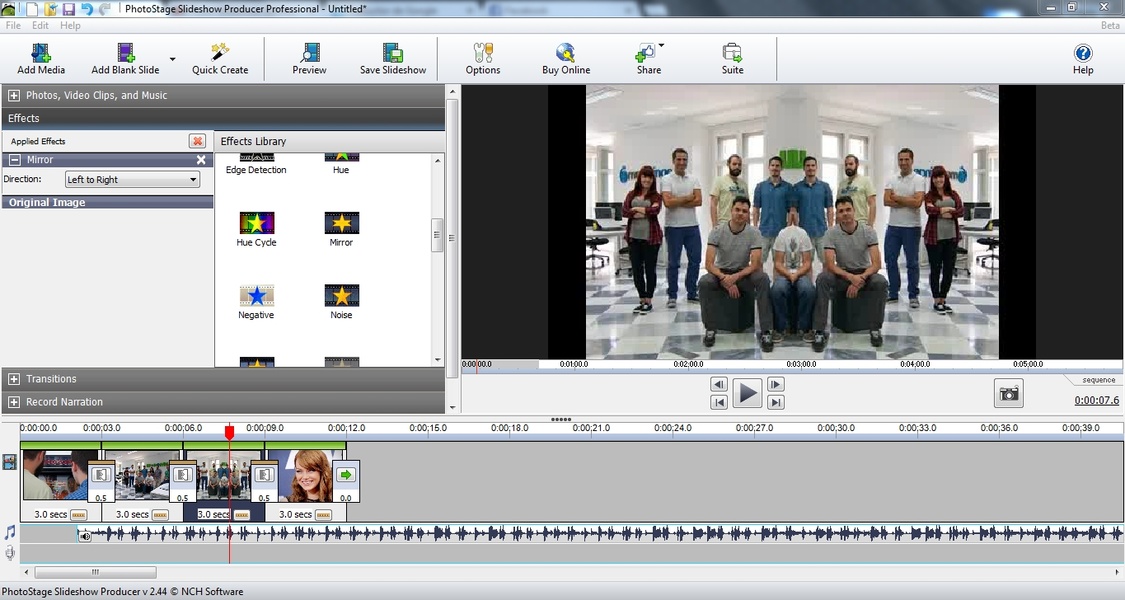Click the speaker icon on the audio track
This screenshot has height=600, width=1125.
(x=85, y=535)
